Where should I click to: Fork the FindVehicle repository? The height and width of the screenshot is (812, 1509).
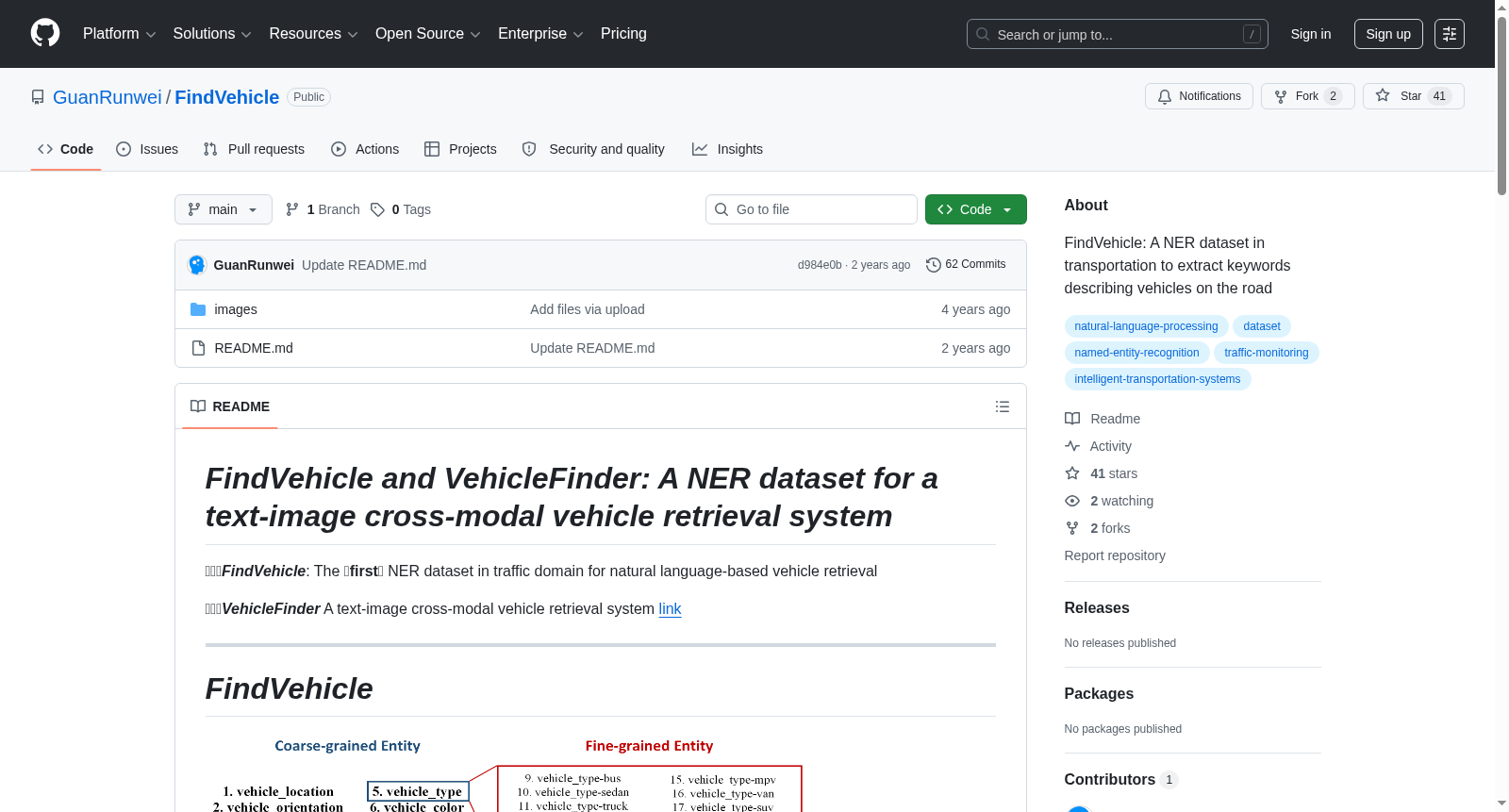tap(1307, 96)
